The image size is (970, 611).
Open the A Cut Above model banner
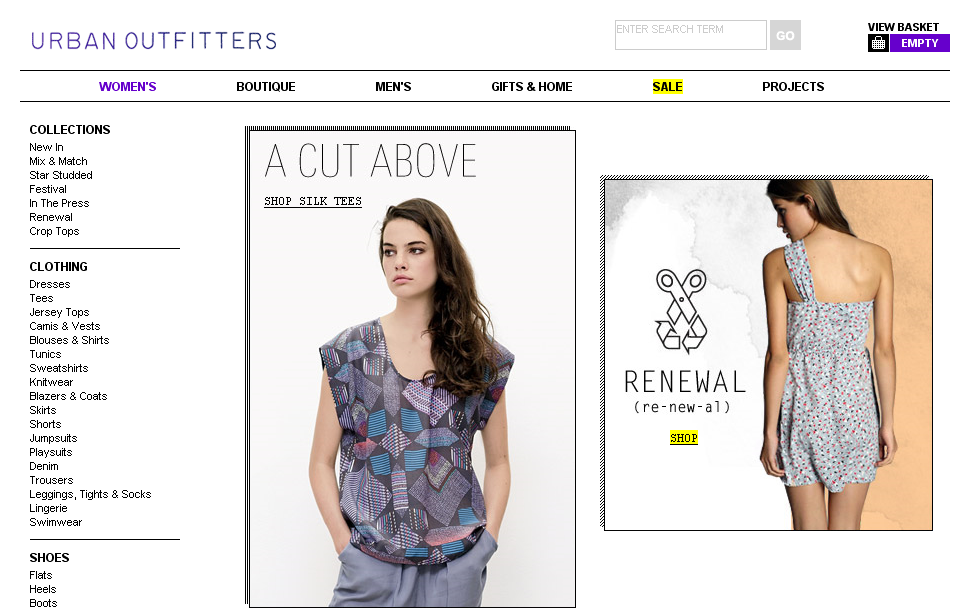[x=412, y=369]
